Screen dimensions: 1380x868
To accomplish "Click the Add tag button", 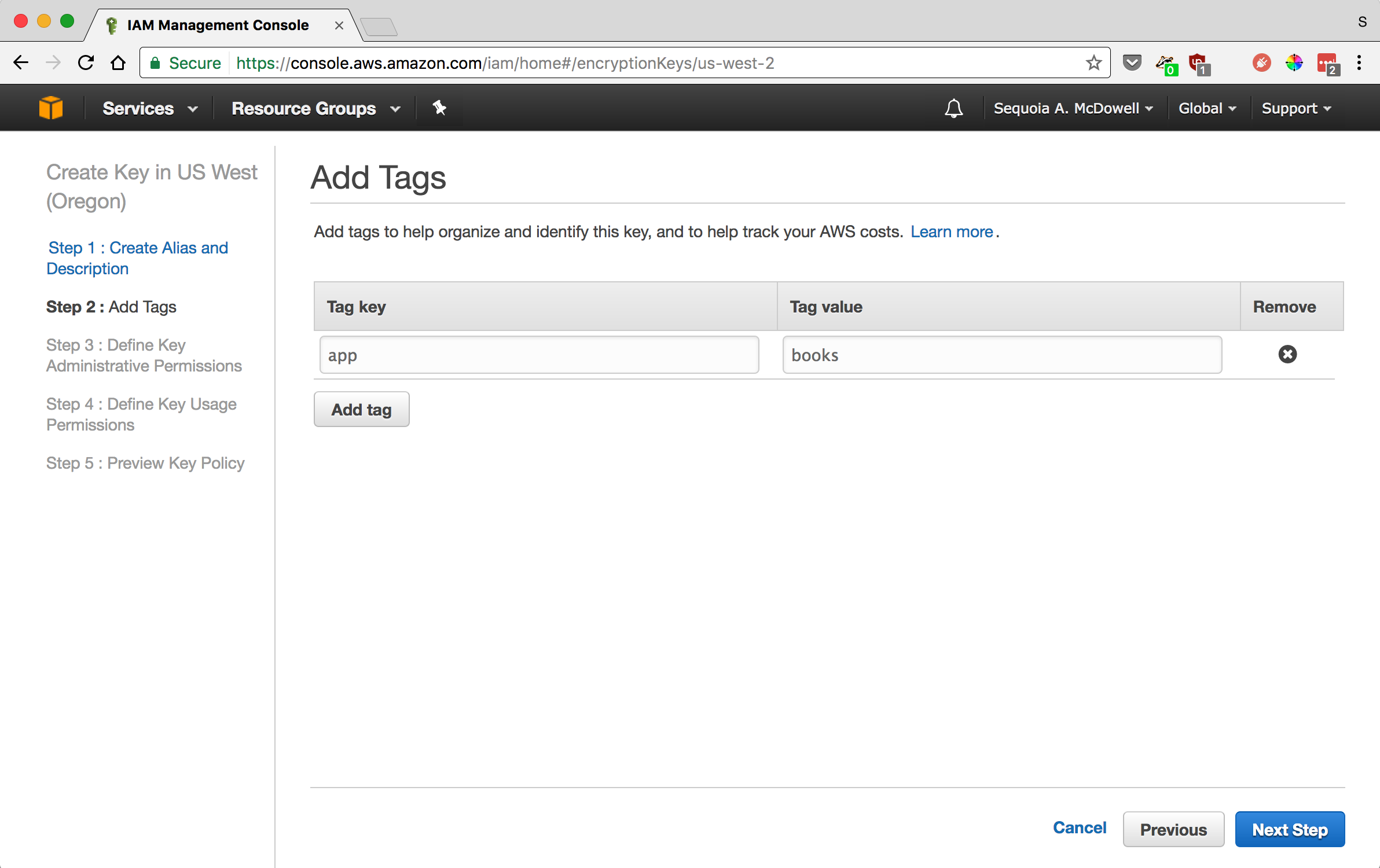I will click(361, 409).
